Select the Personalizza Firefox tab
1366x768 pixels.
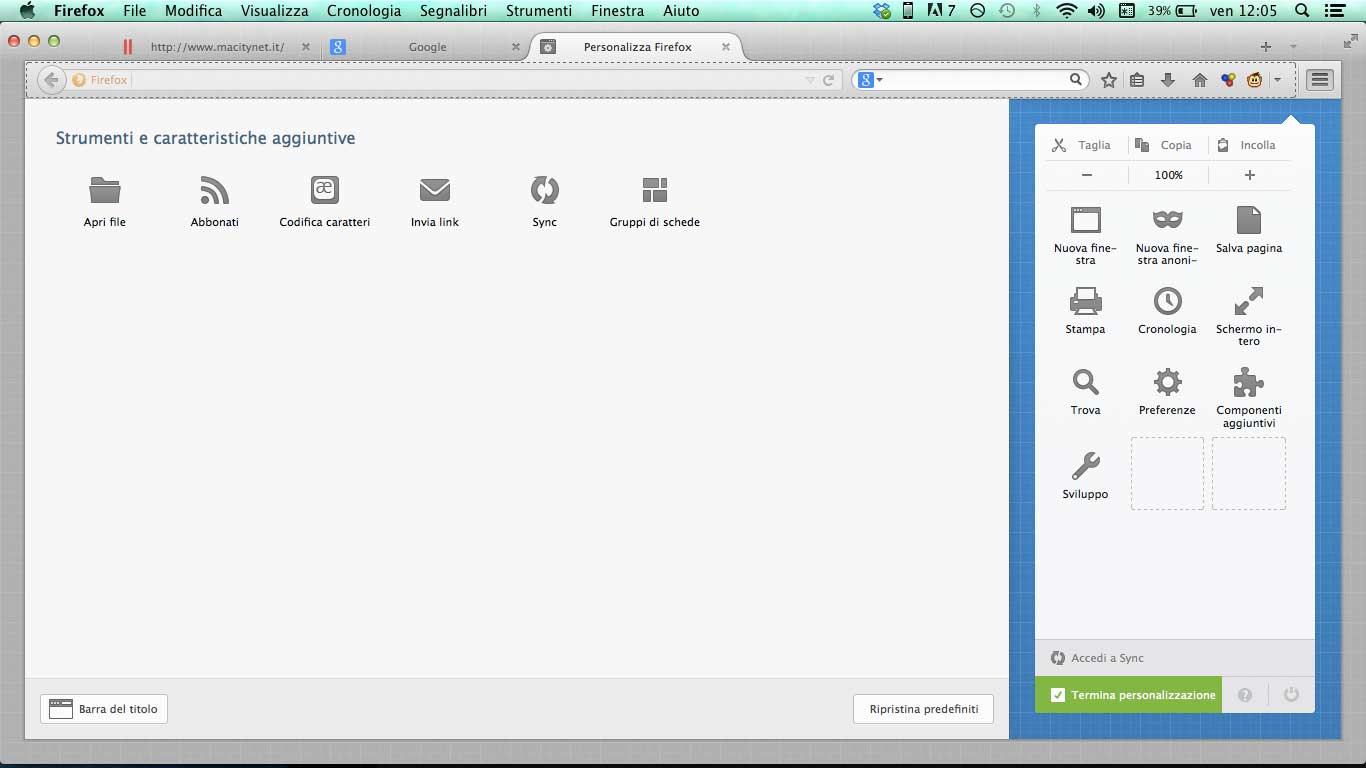coord(637,47)
